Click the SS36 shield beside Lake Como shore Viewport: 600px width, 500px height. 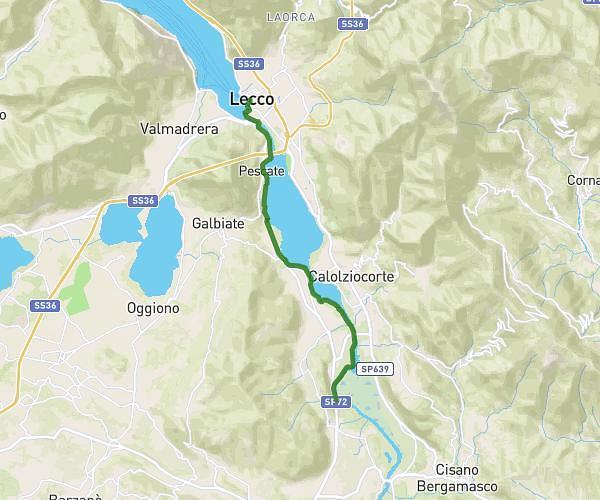[249, 64]
